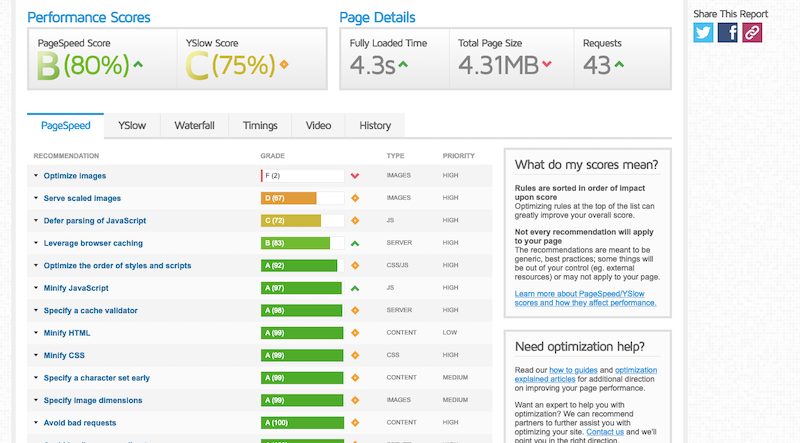Share report via Twitter icon

tap(704, 33)
